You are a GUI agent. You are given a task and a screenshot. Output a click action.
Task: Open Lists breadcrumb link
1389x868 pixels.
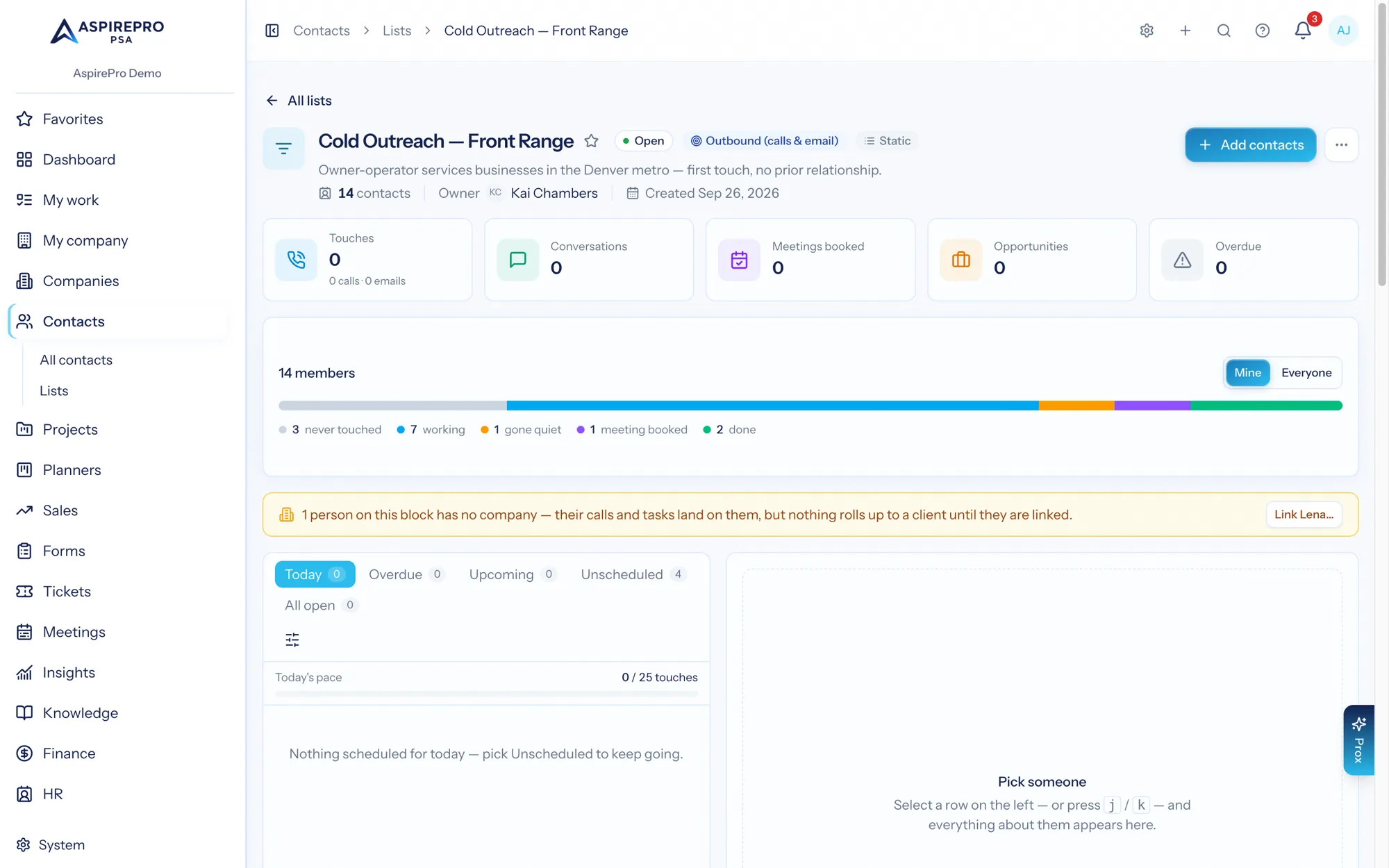pyautogui.click(x=397, y=31)
